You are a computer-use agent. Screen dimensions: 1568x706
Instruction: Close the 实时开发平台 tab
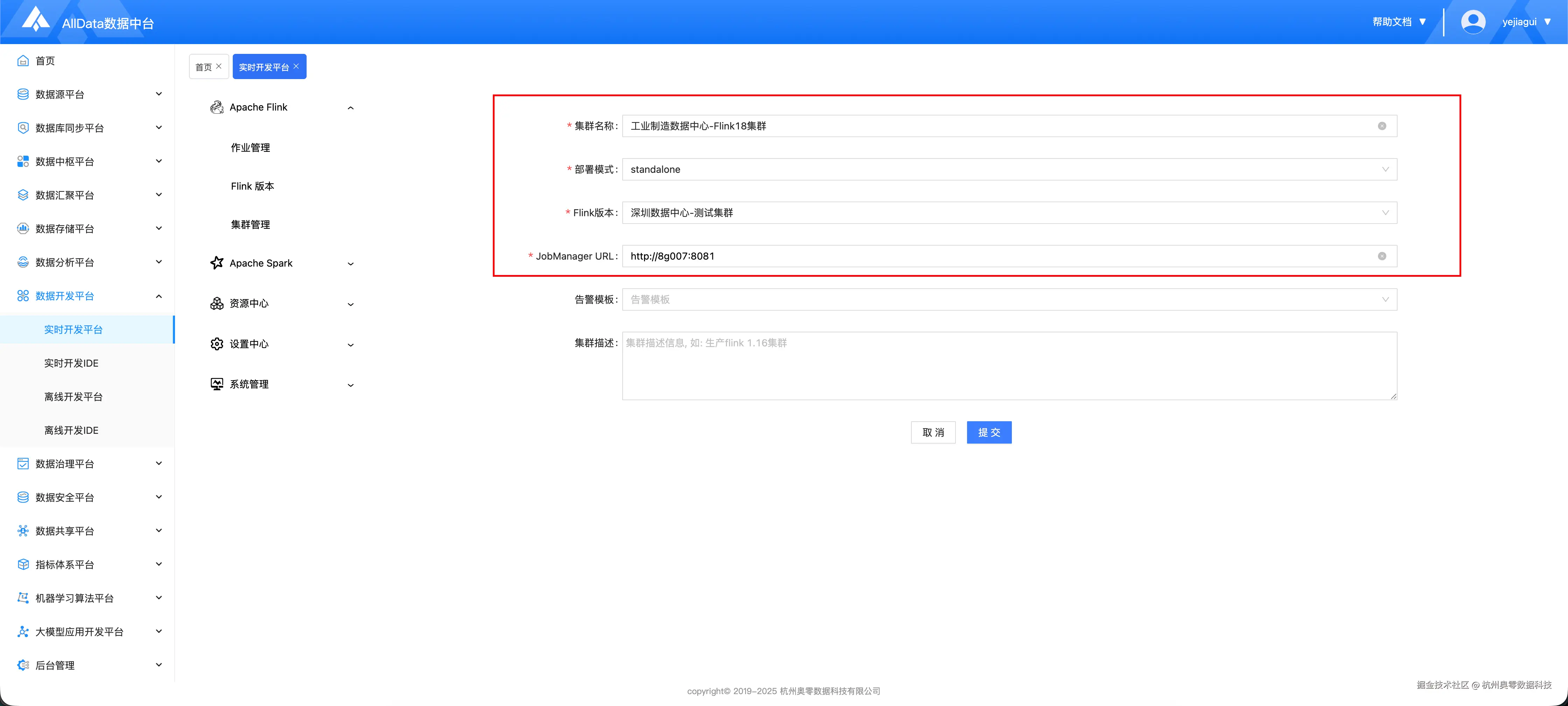(296, 66)
